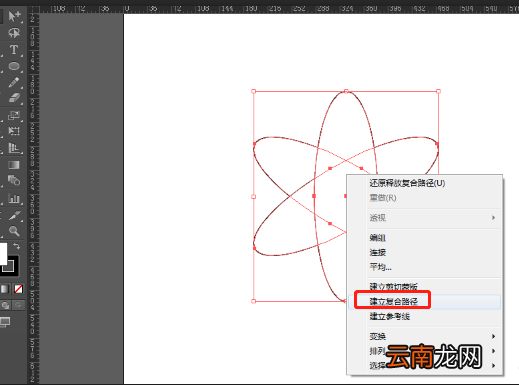
Task: Select the Free Transform tool
Action: click(14, 131)
